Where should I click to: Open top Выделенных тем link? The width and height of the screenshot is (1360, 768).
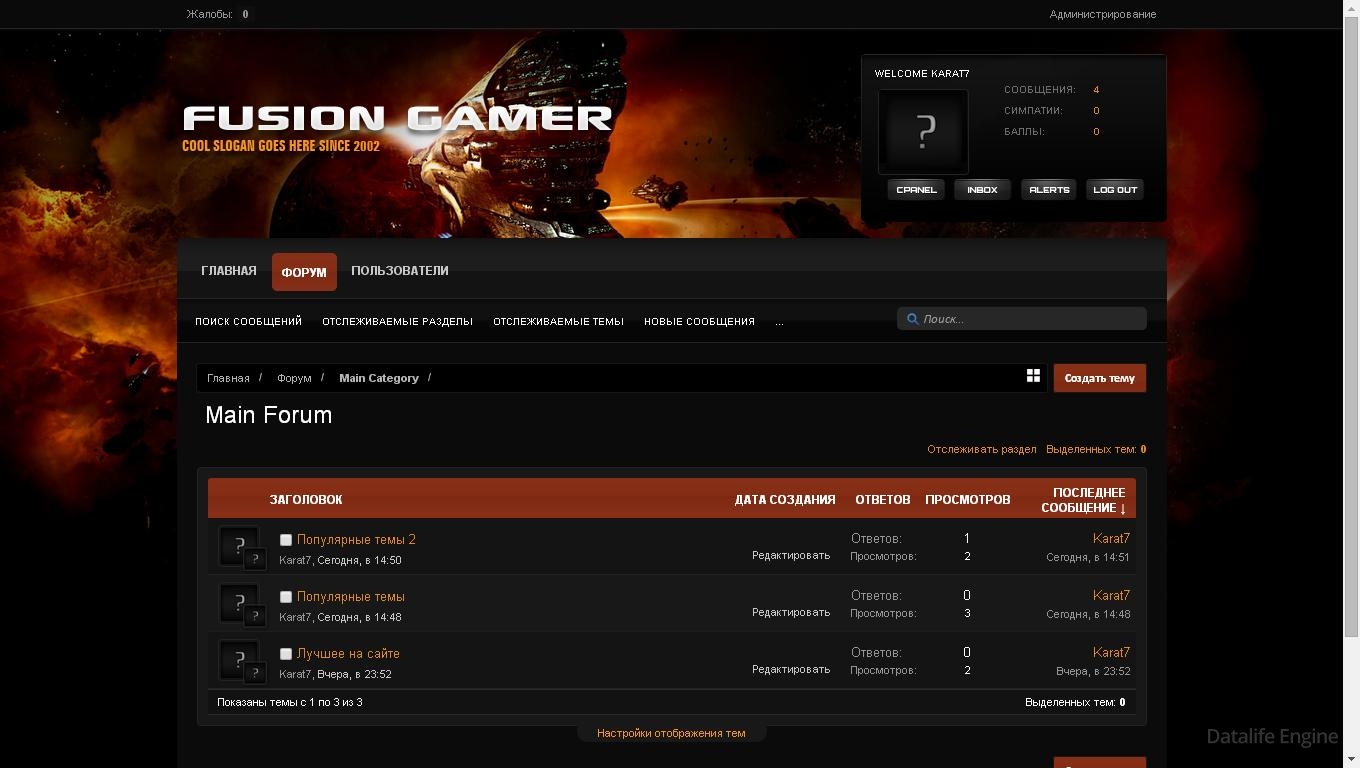(x=1096, y=450)
